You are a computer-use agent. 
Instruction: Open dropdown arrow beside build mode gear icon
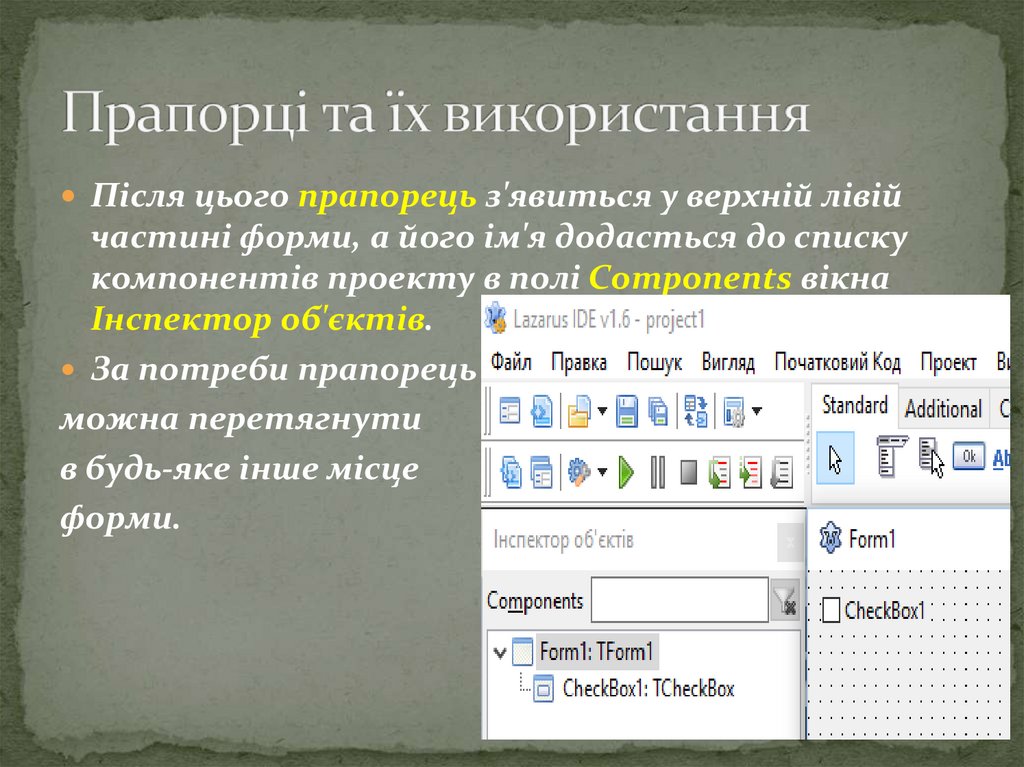coord(602,472)
